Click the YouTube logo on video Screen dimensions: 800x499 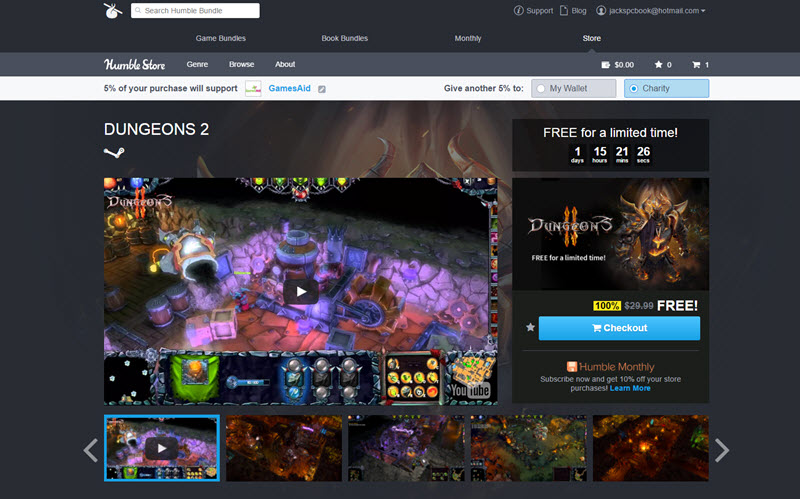[470, 390]
